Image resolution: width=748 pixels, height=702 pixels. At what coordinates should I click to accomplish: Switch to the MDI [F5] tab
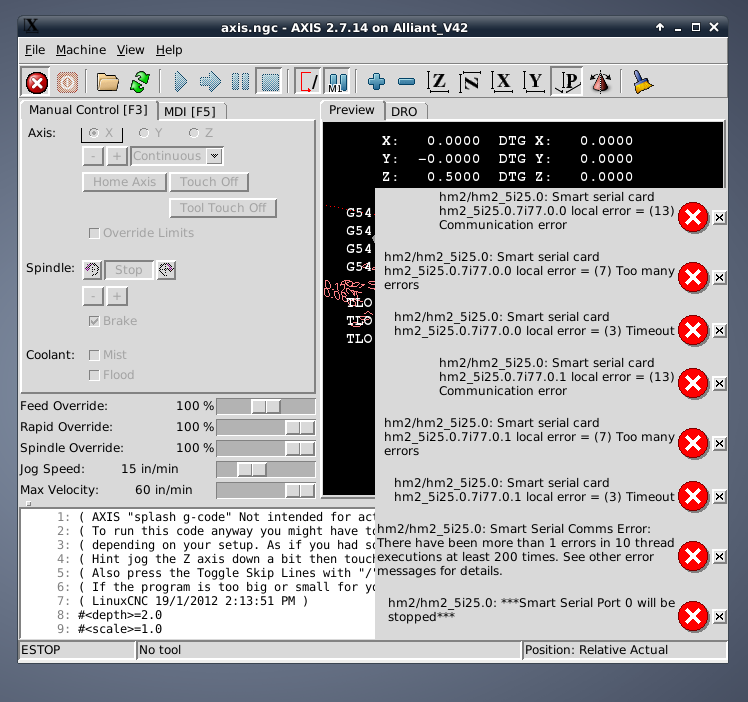pyautogui.click(x=190, y=112)
